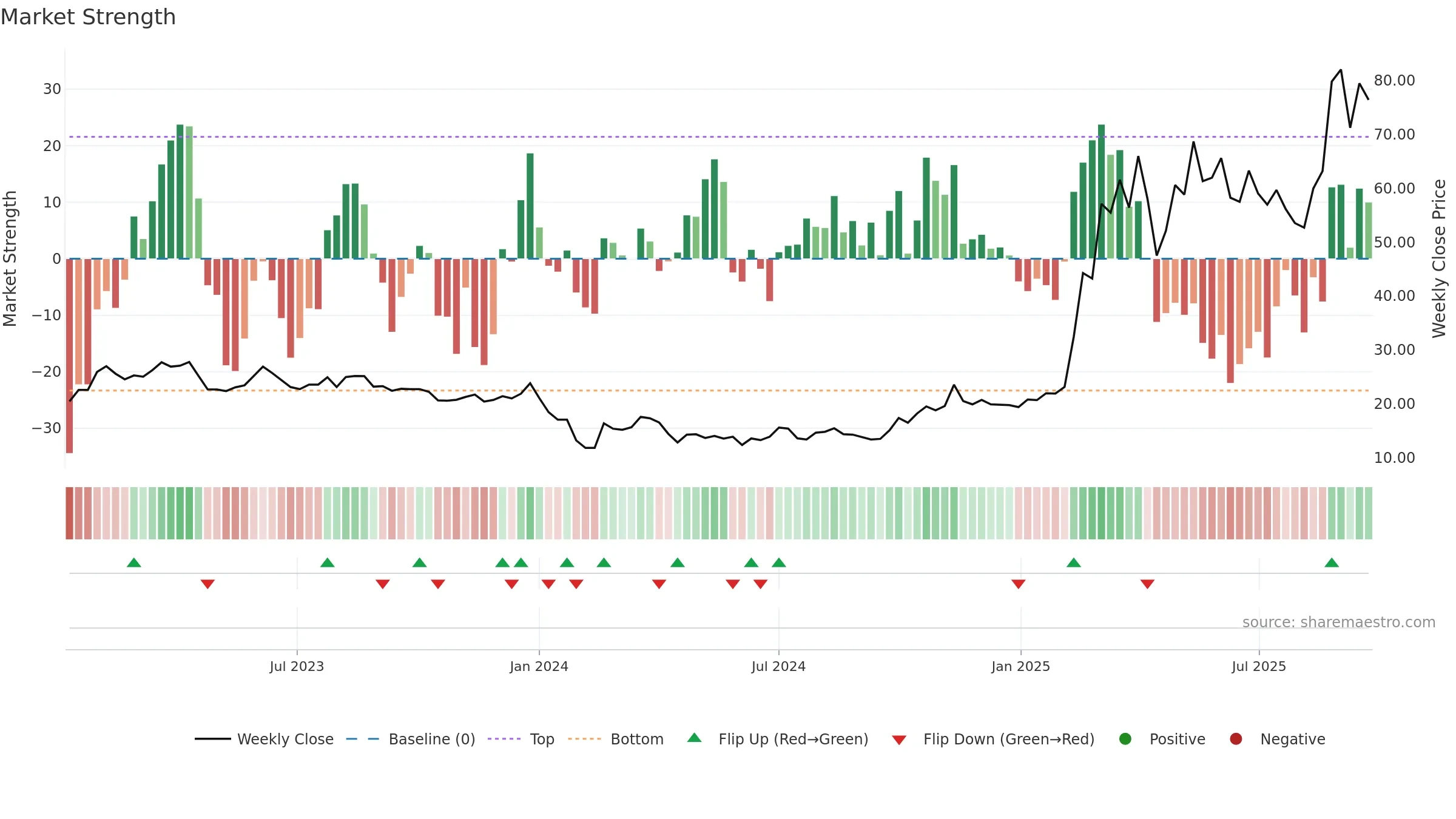Image resolution: width=1456 pixels, height=819 pixels.
Task: Click the Jul 2024 x-axis label
Action: (778, 666)
